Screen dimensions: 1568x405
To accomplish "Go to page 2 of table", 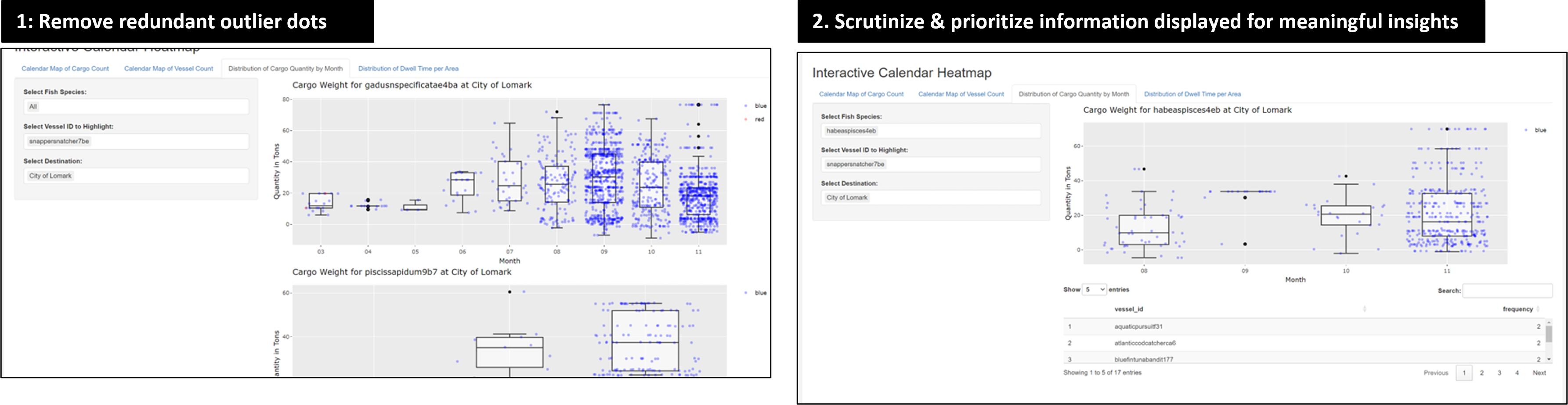I will tap(1481, 373).
